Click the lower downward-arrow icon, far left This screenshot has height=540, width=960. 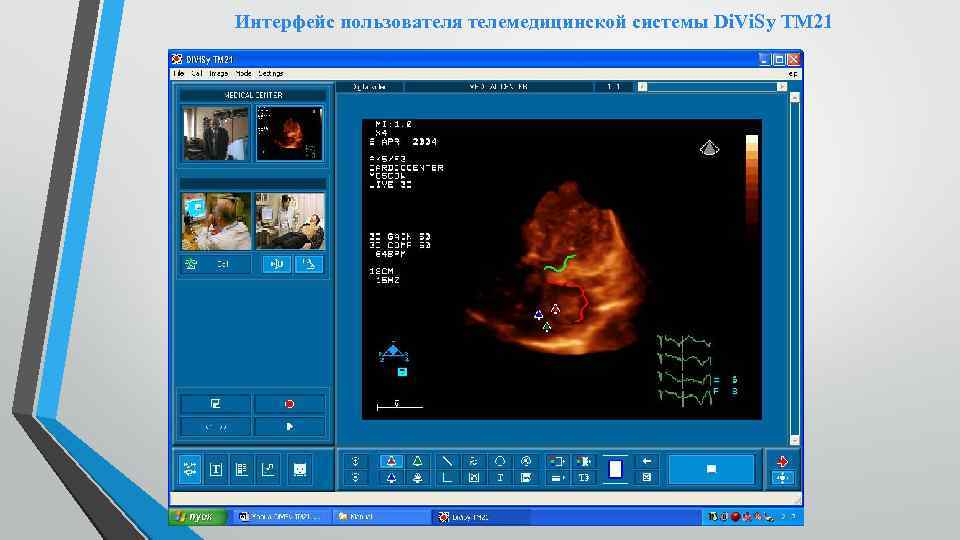[355, 478]
